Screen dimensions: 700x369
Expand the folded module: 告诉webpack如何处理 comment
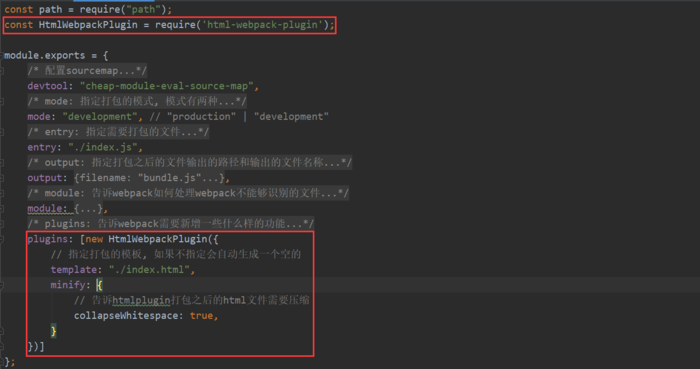pos(188,193)
